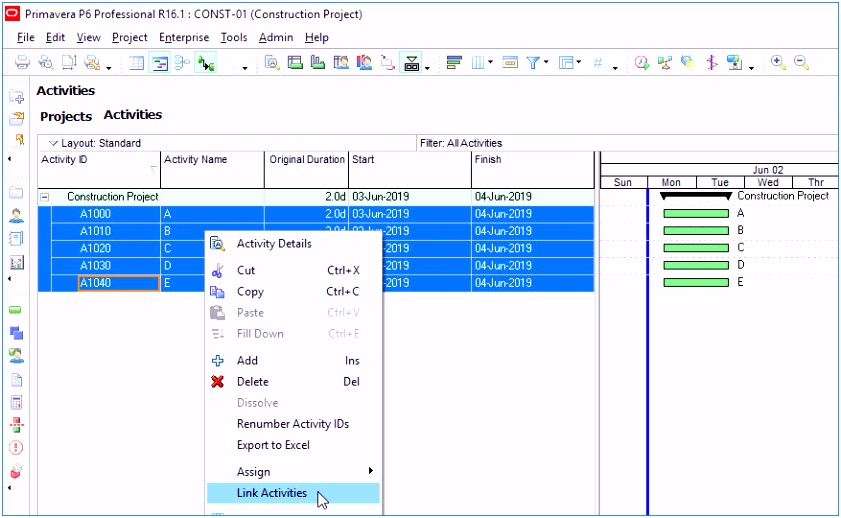The width and height of the screenshot is (841, 518).
Task: Open the File menu
Action: point(26,38)
